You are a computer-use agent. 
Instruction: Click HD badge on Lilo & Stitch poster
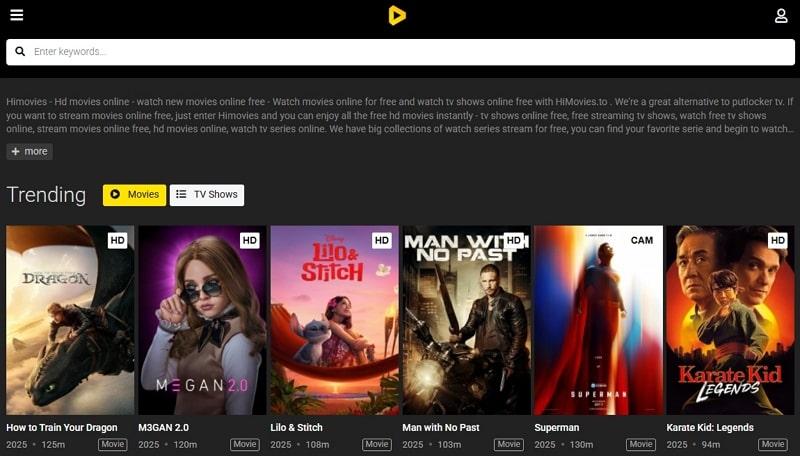coord(382,240)
